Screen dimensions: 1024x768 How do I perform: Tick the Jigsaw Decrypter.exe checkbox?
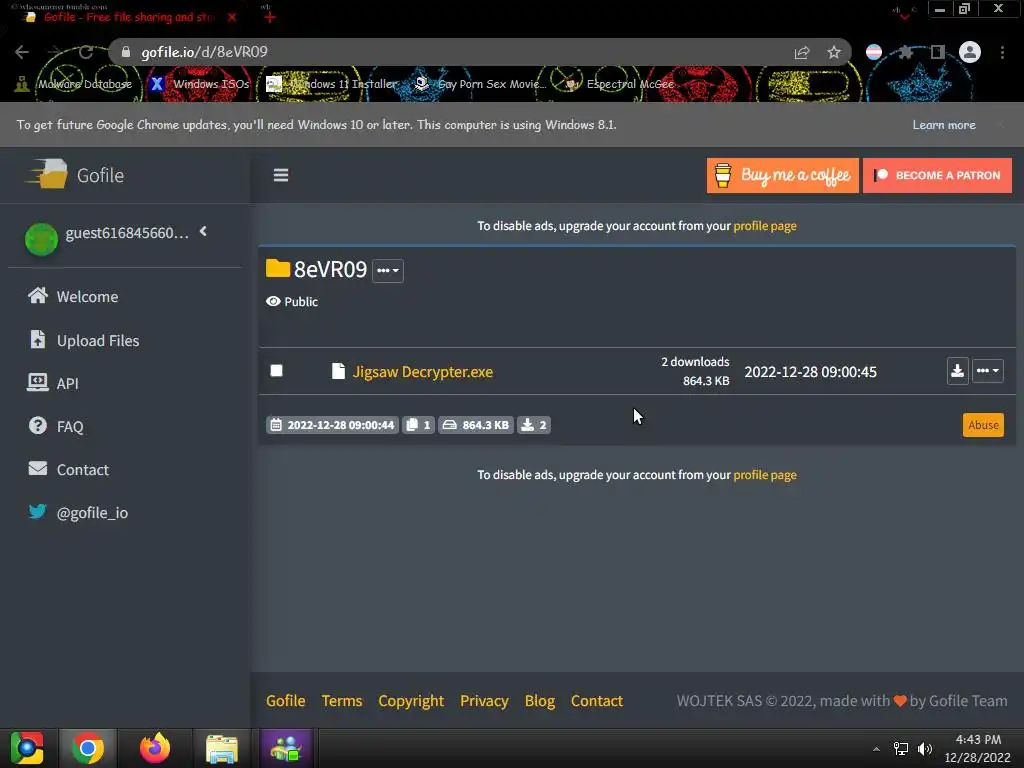pos(276,371)
